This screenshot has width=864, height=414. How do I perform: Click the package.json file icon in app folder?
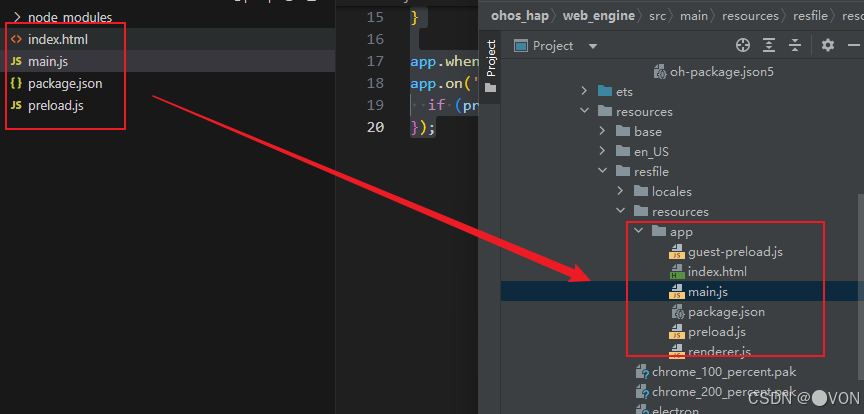coord(677,312)
